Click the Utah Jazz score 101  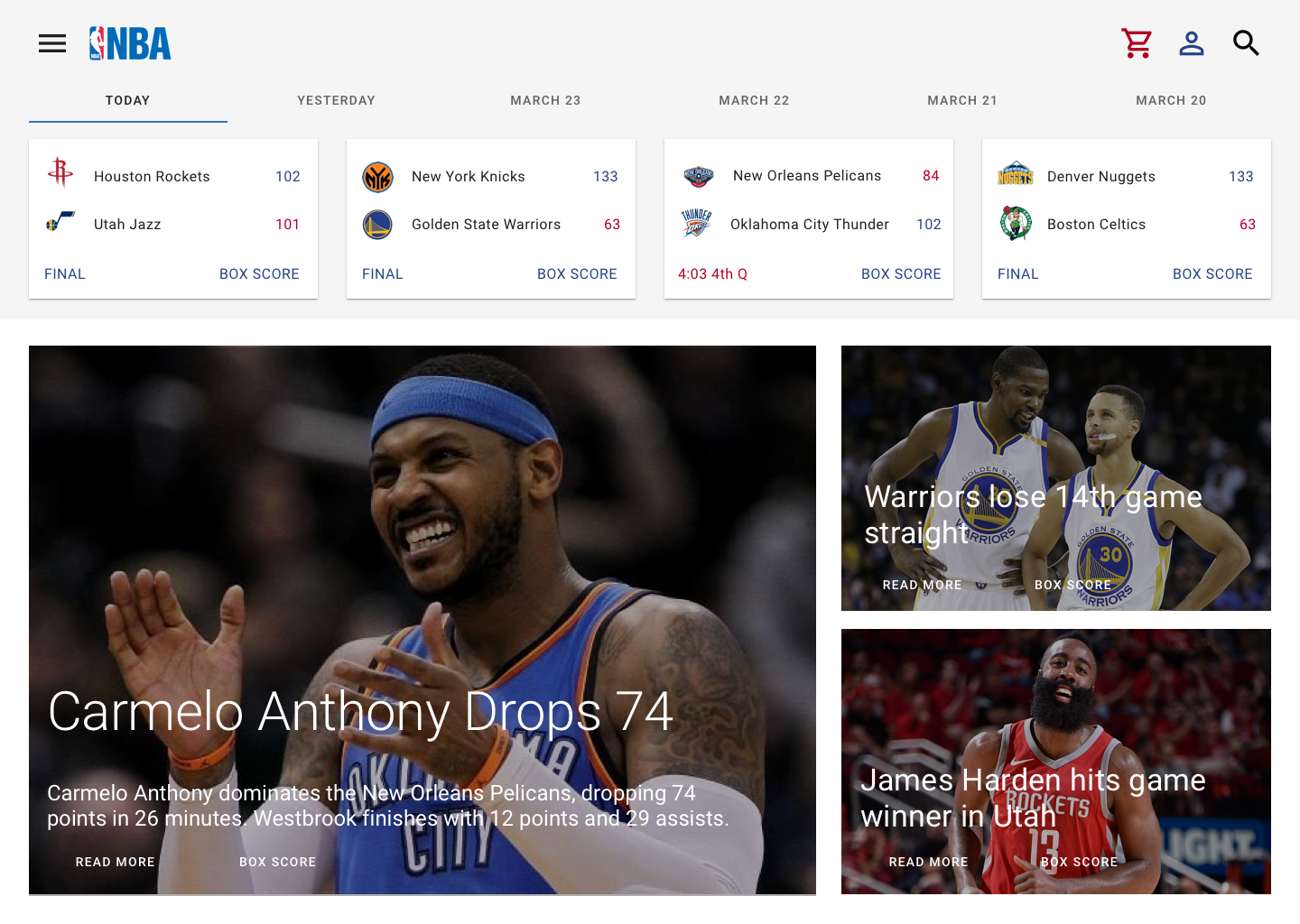287,225
